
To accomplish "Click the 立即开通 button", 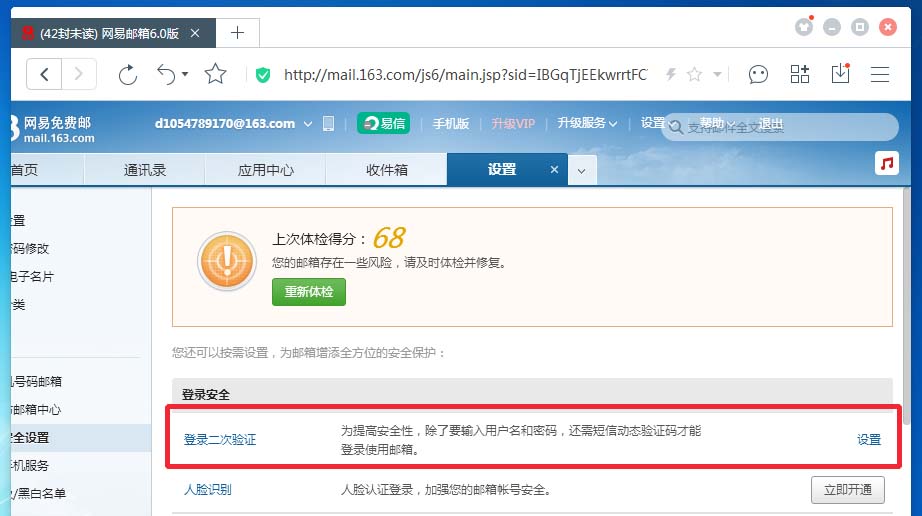I will tap(847, 490).
